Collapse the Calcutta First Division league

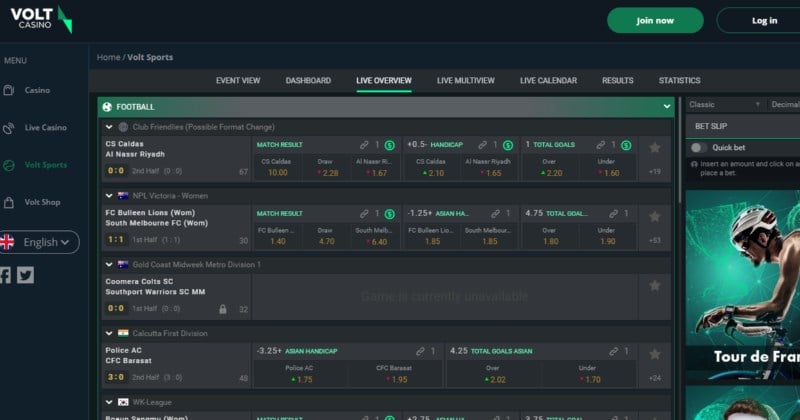[109, 333]
